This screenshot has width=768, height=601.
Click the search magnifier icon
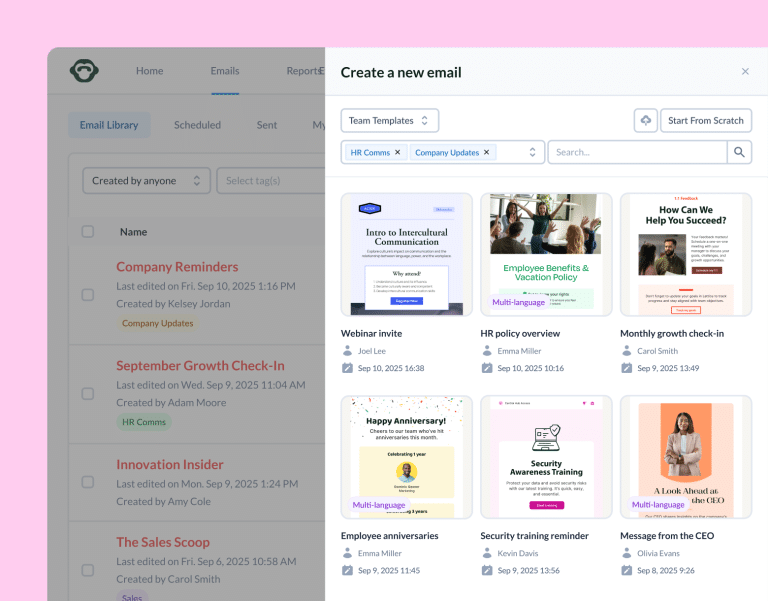[739, 152]
